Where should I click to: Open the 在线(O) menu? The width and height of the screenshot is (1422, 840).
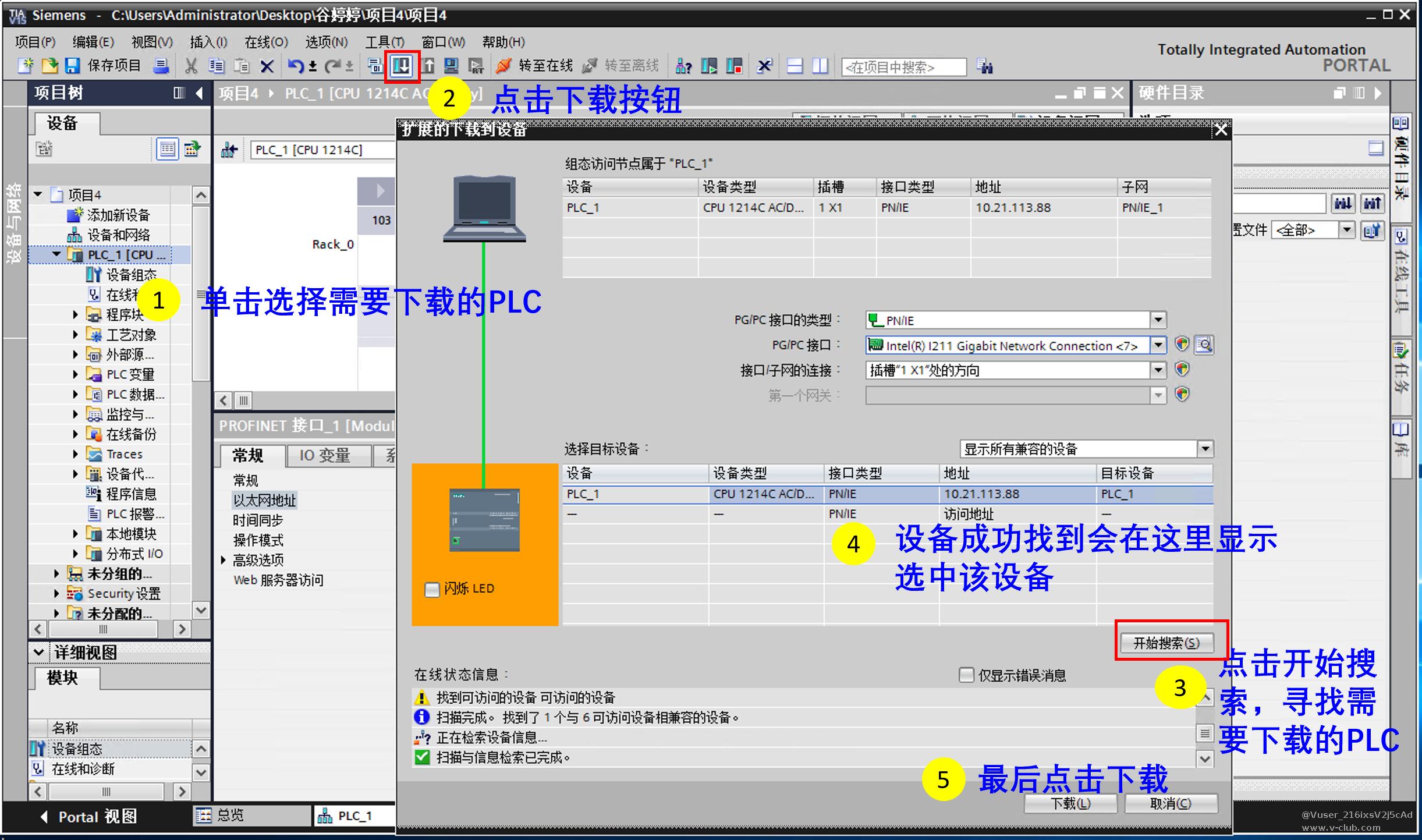(x=266, y=42)
